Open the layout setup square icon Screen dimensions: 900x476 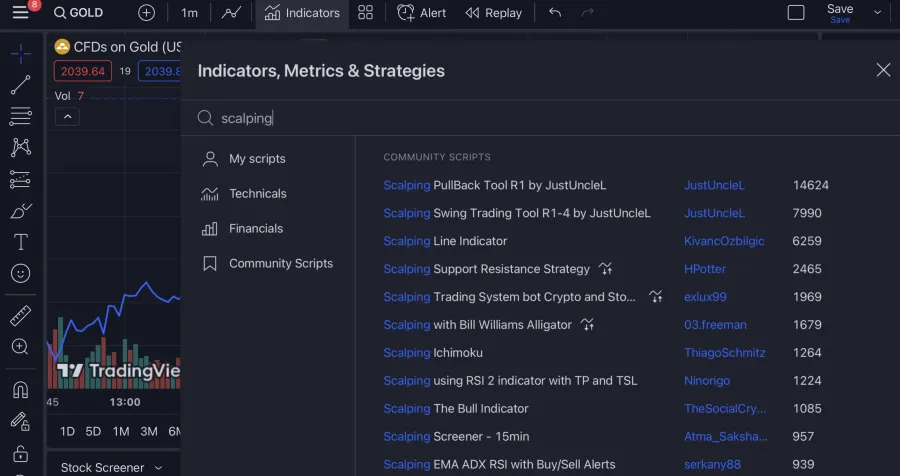tap(796, 13)
